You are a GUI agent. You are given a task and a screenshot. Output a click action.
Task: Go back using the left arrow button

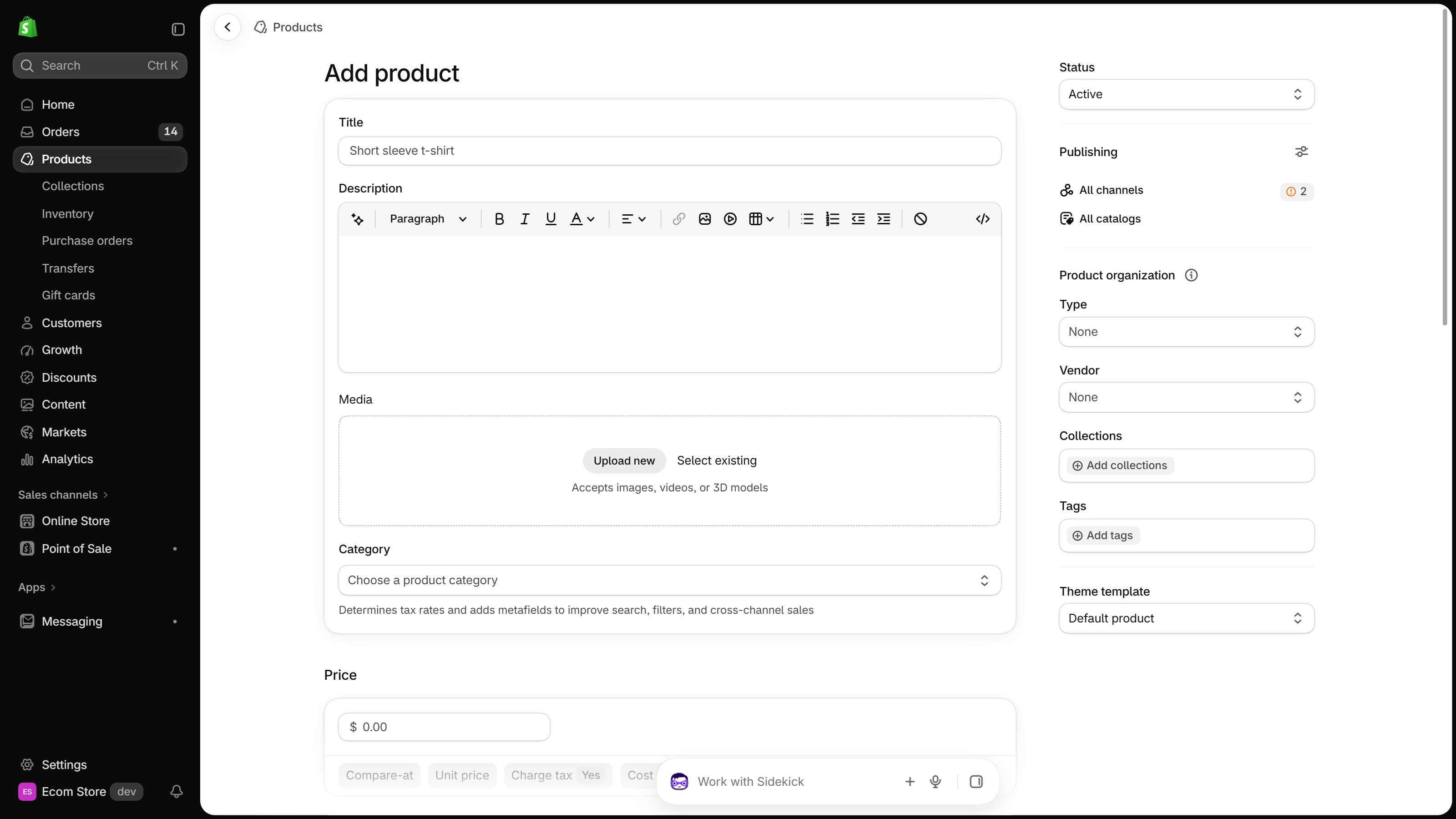coord(227,27)
